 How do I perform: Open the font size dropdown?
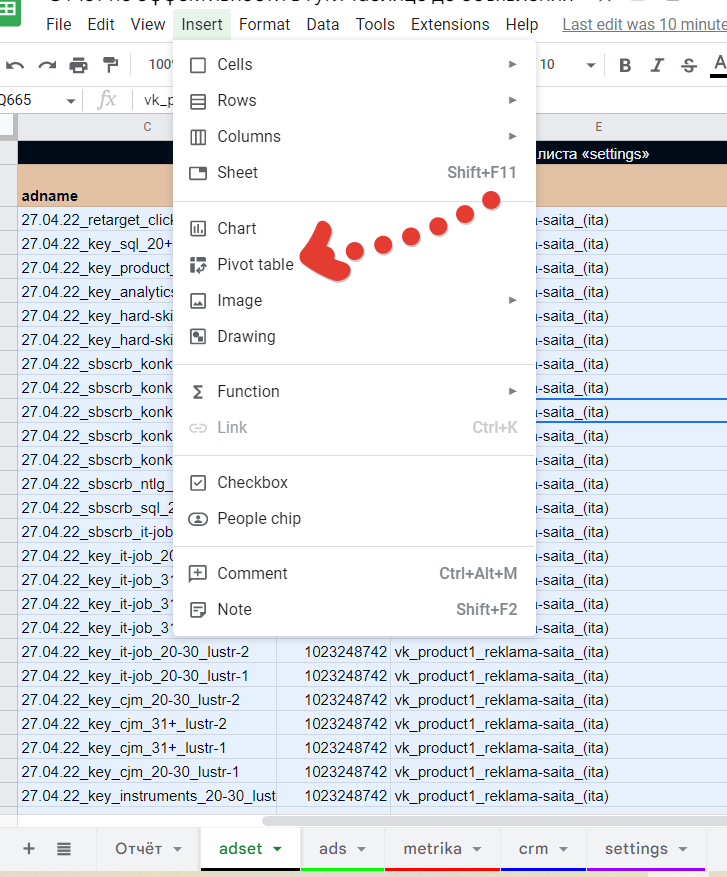pos(591,65)
